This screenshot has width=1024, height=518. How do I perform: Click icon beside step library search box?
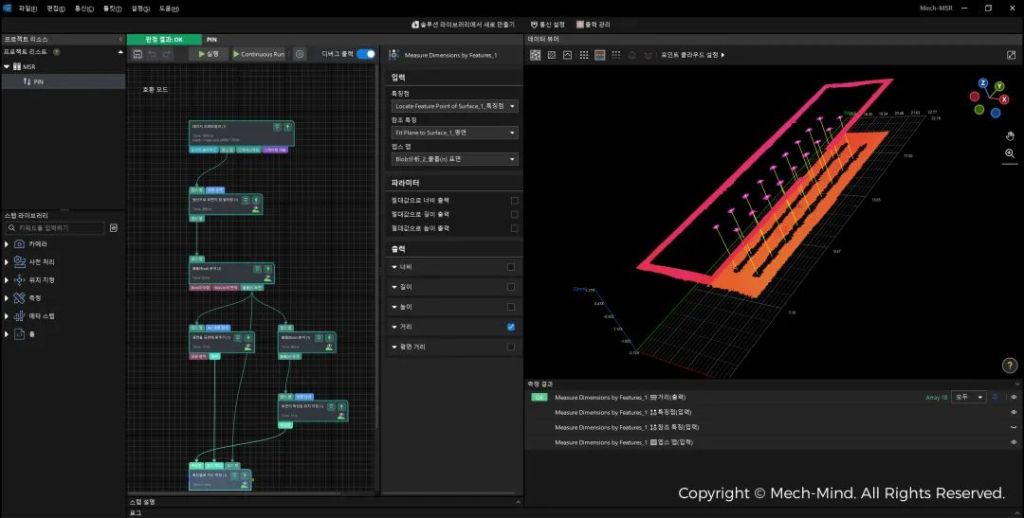tap(114, 228)
